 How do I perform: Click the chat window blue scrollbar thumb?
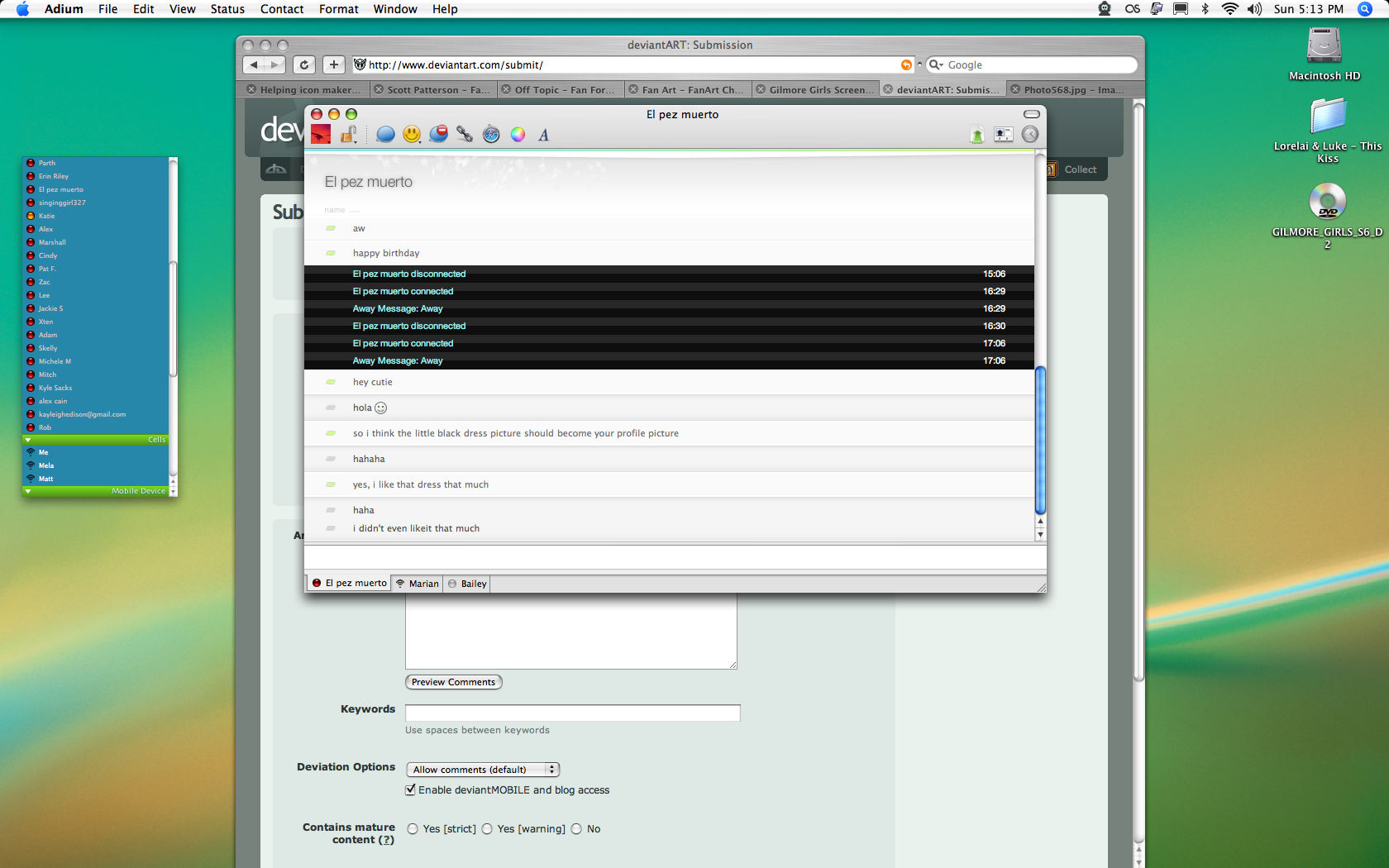tap(1040, 440)
